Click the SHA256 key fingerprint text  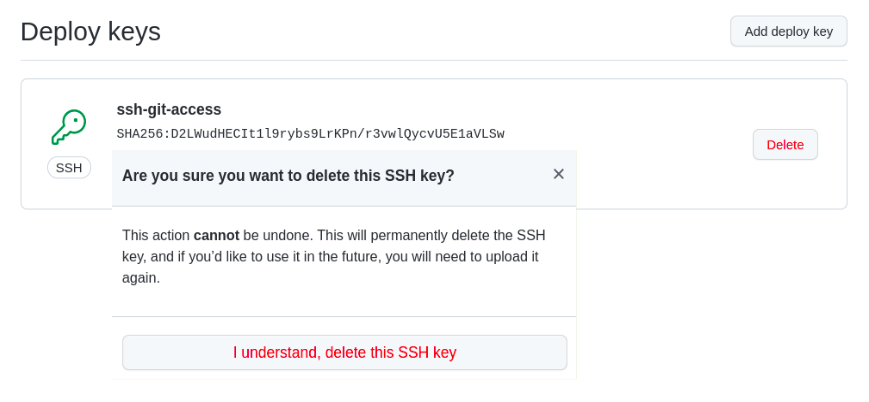(x=310, y=134)
